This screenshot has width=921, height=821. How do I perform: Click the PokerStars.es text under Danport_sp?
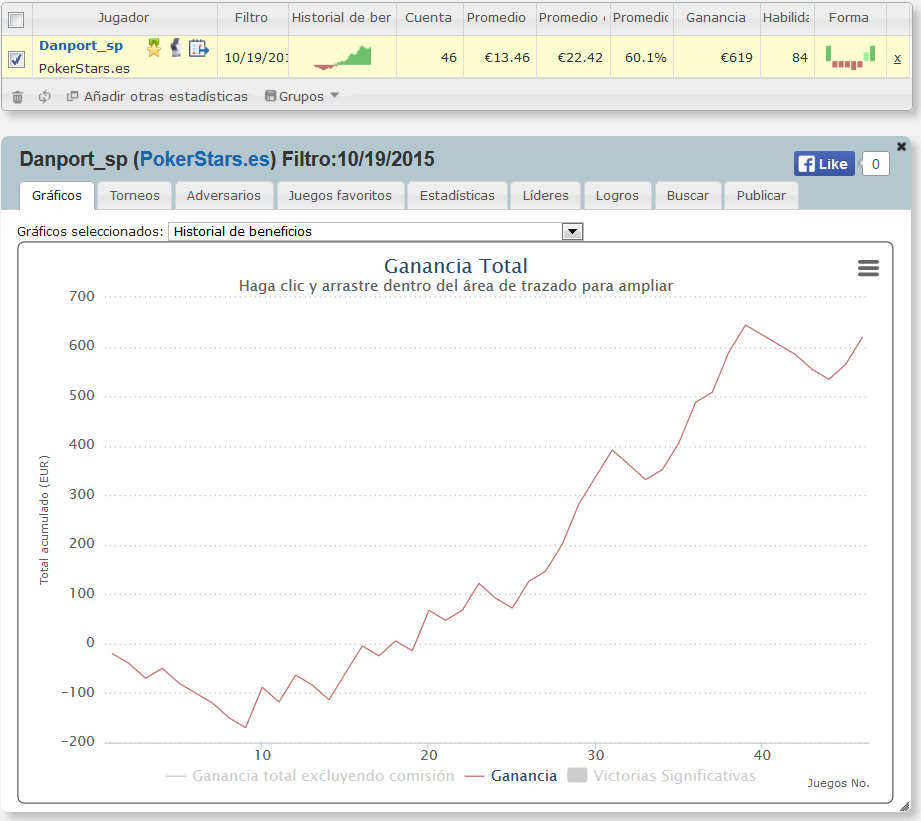[x=84, y=69]
